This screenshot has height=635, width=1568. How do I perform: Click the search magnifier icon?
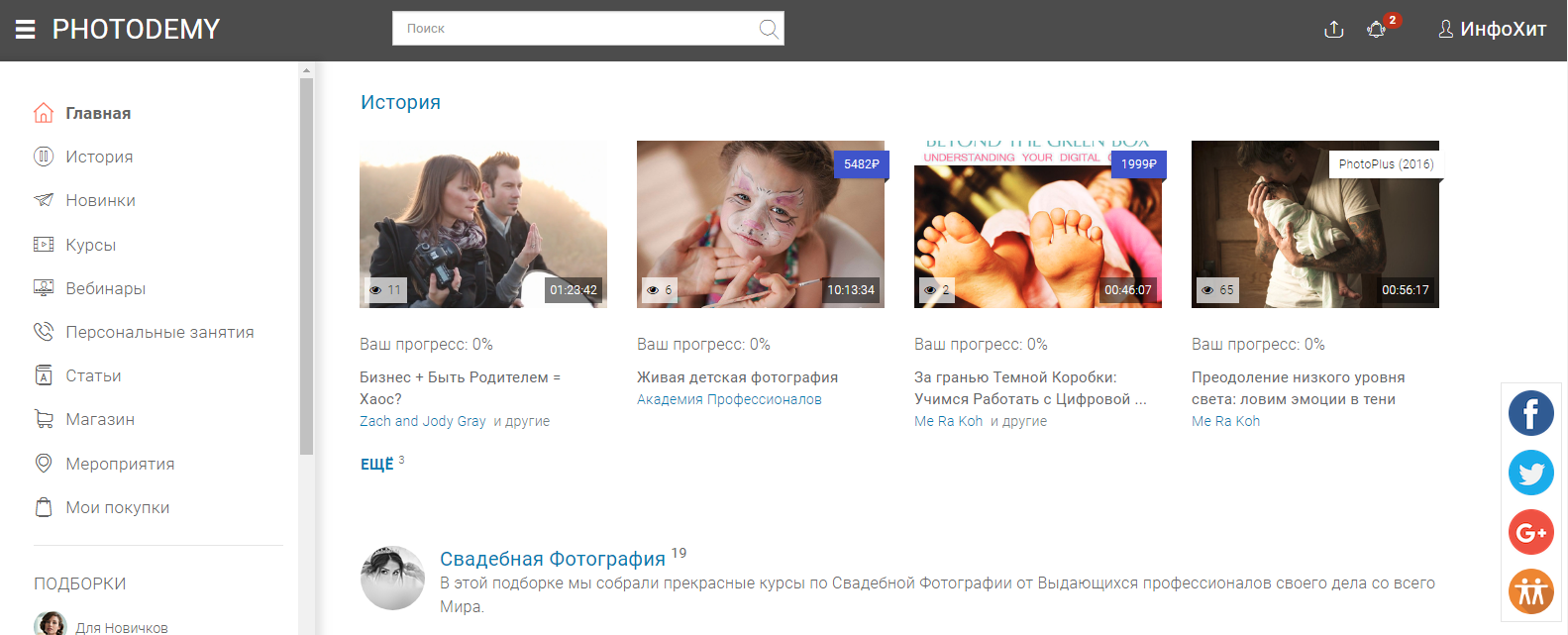(x=768, y=29)
